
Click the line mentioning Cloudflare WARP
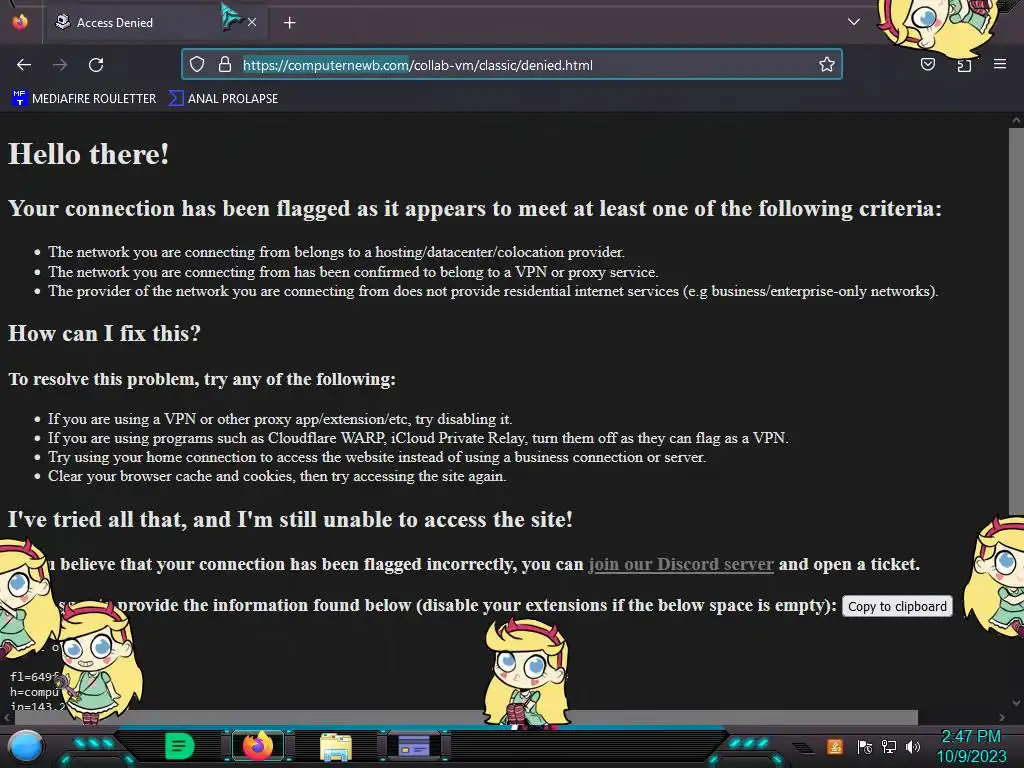(x=418, y=438)
